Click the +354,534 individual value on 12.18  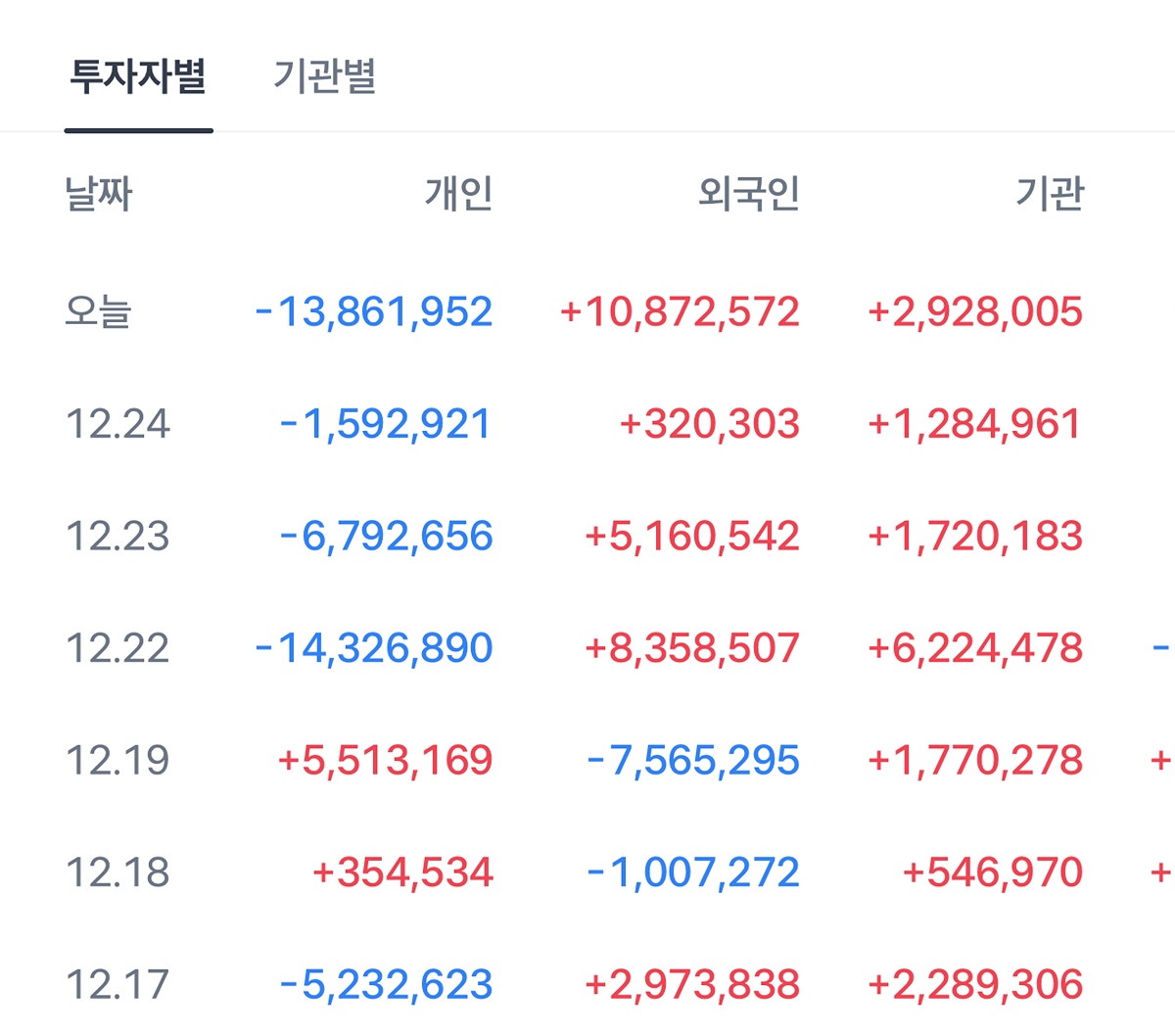(402, 872)
